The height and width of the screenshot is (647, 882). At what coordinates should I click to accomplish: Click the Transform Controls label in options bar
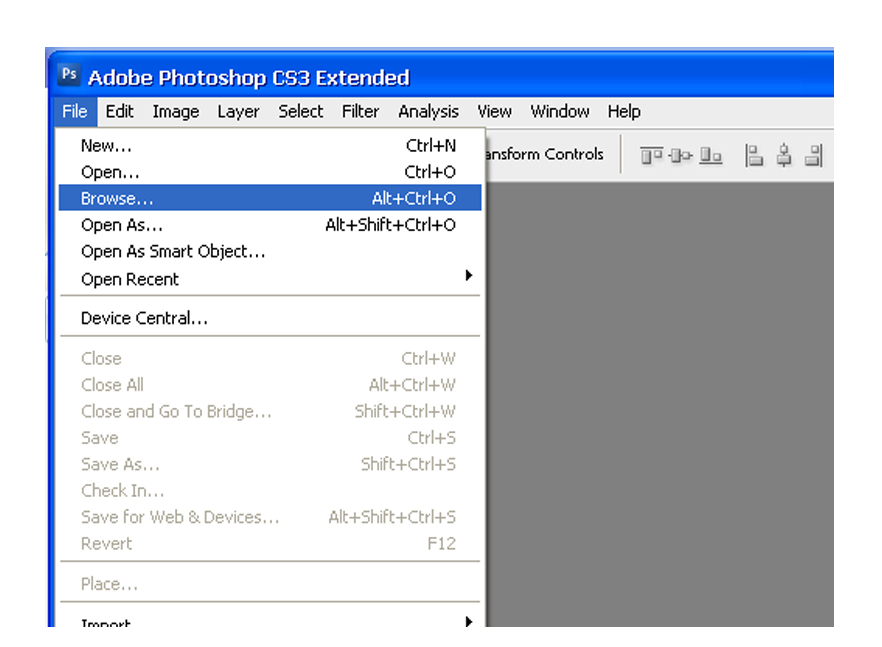pyautogui.click(x=544, y=154)
